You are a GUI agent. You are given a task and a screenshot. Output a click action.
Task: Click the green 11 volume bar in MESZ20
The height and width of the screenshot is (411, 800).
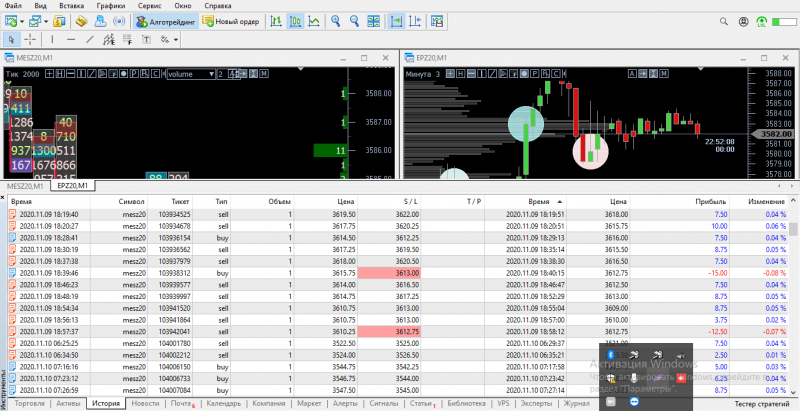tap(331, 150)
